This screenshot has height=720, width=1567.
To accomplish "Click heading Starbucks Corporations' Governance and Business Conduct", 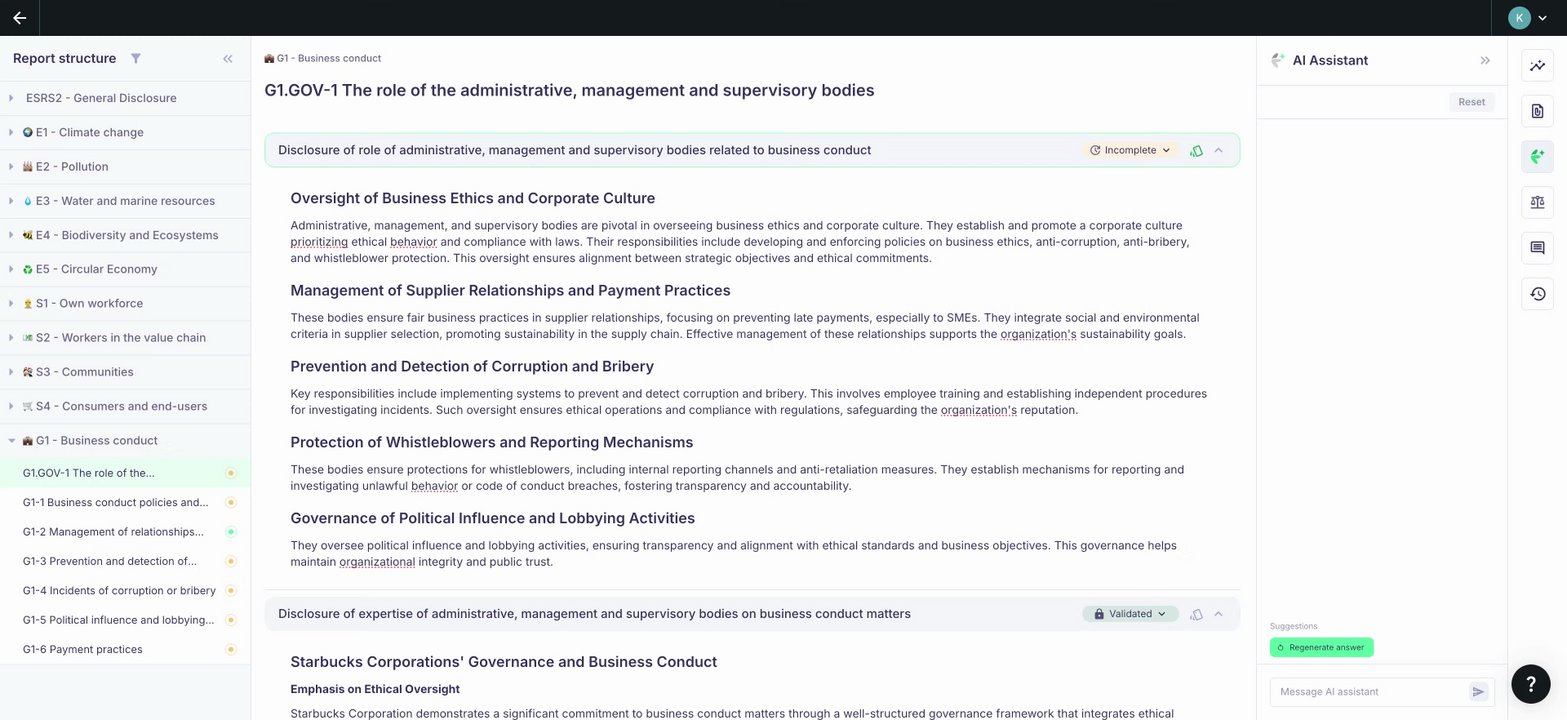I will click(504, 662).
